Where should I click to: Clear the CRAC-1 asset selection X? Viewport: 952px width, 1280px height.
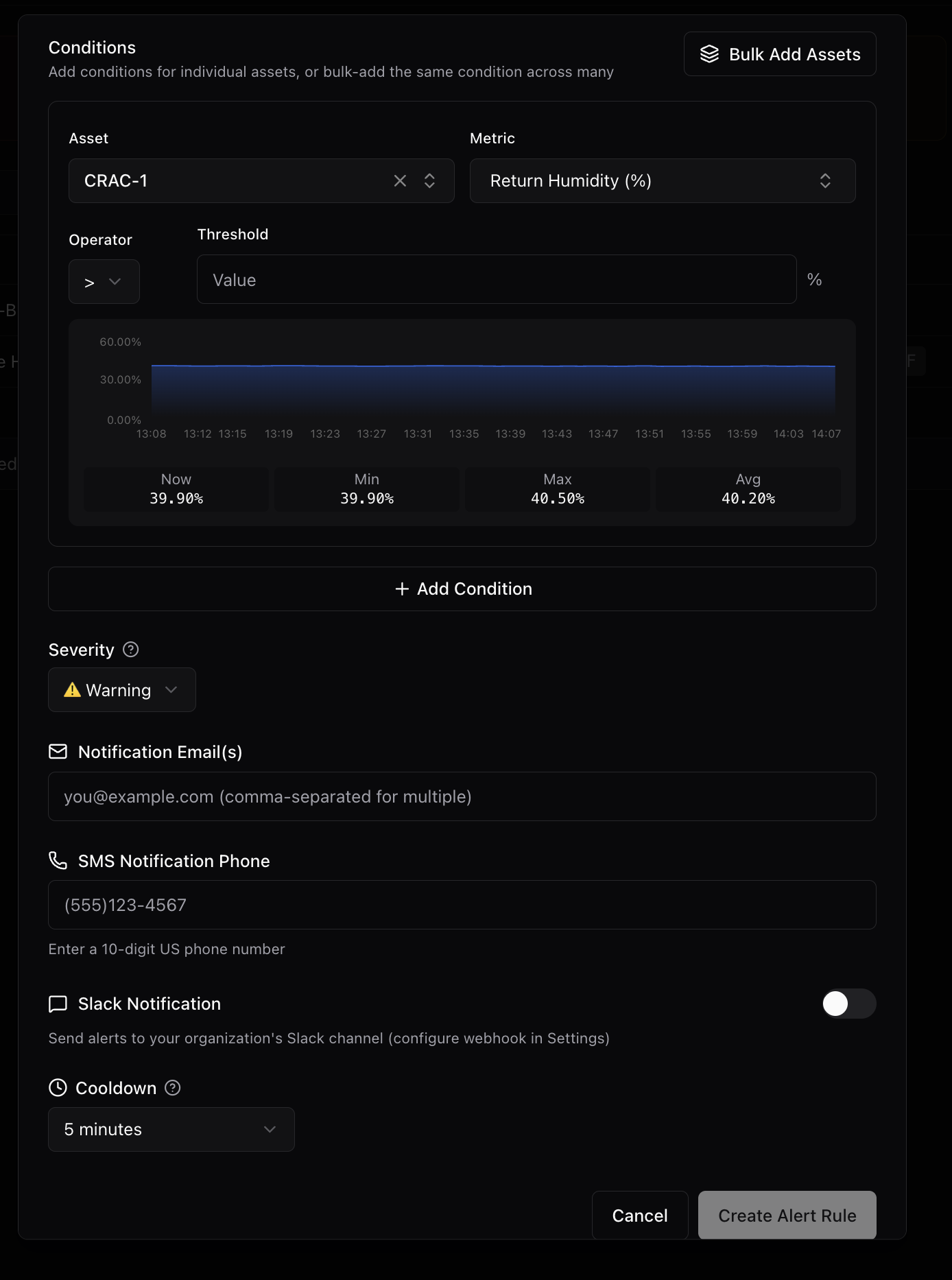coord(400,180)
